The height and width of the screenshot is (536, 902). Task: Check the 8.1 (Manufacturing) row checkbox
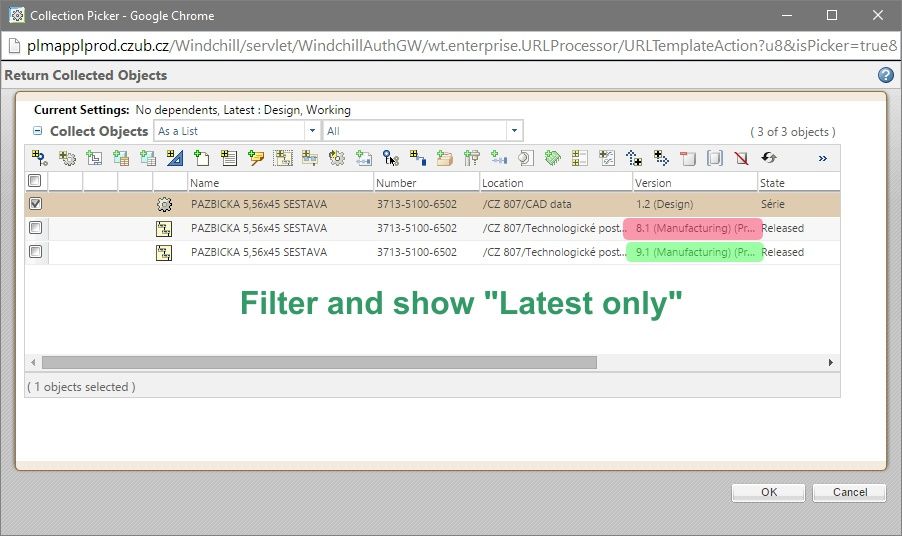pyautogui.click(x=35, y=228)
